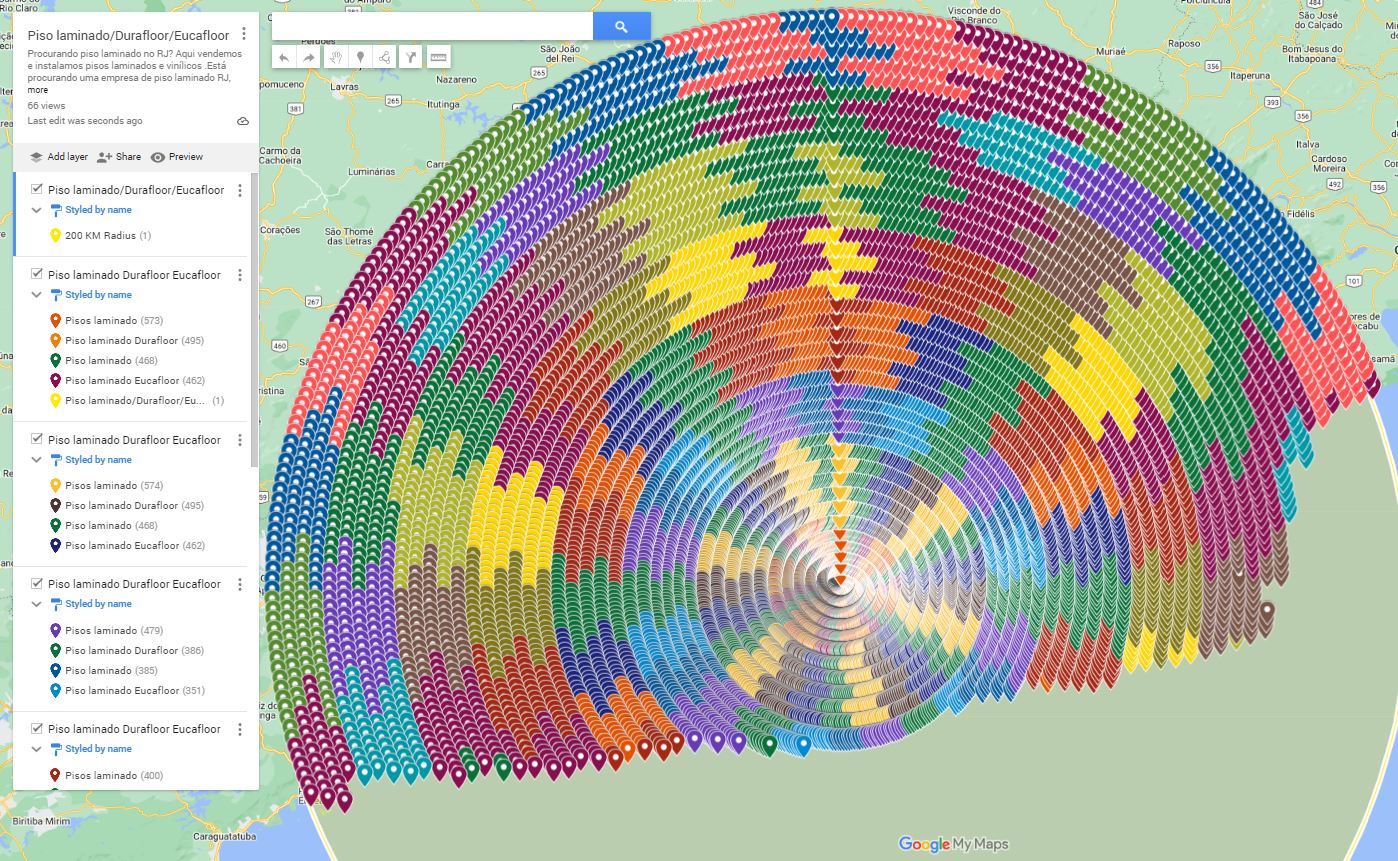This screenshot has height=861, width=1398.
Task: Open the map Preview
Action: tap(177, 157)
